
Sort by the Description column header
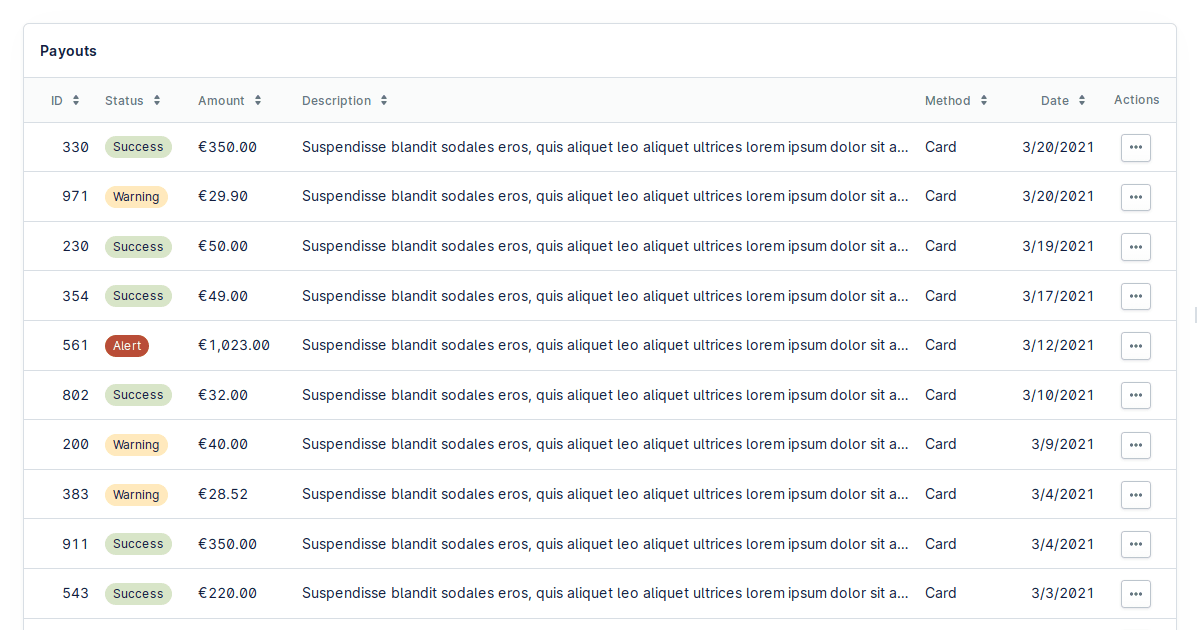click(x=344, y=101)
